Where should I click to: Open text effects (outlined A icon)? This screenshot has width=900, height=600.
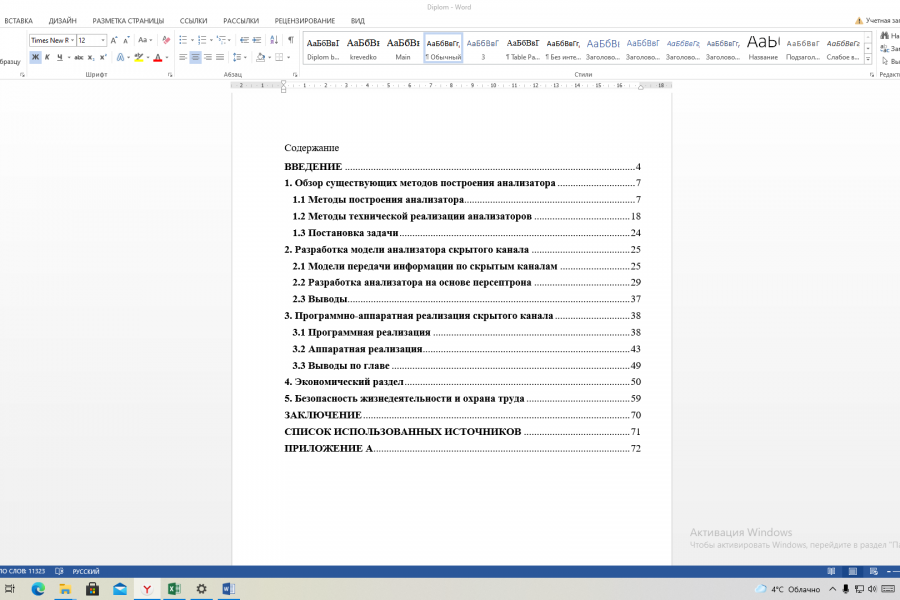pos(120,57)
